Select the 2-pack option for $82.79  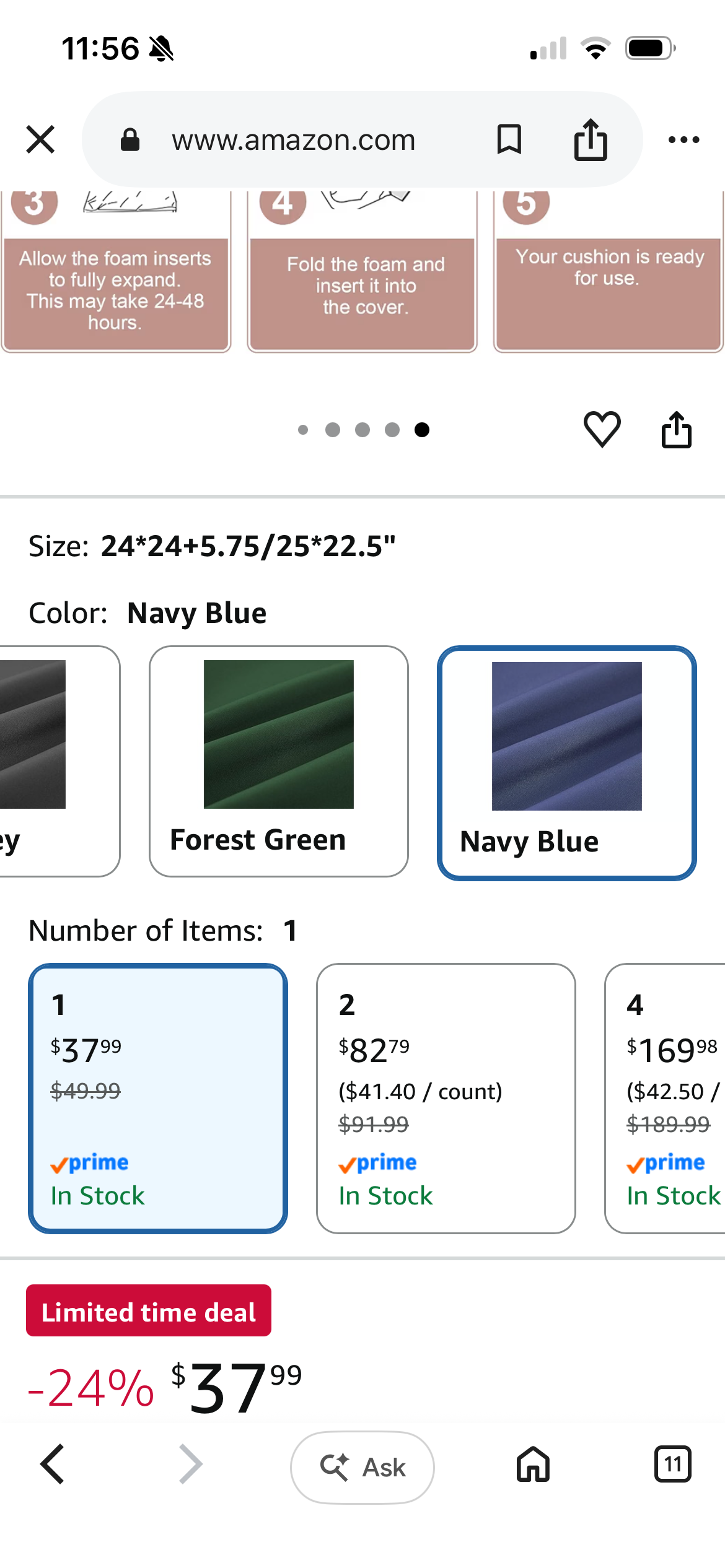click(446, 1099)
